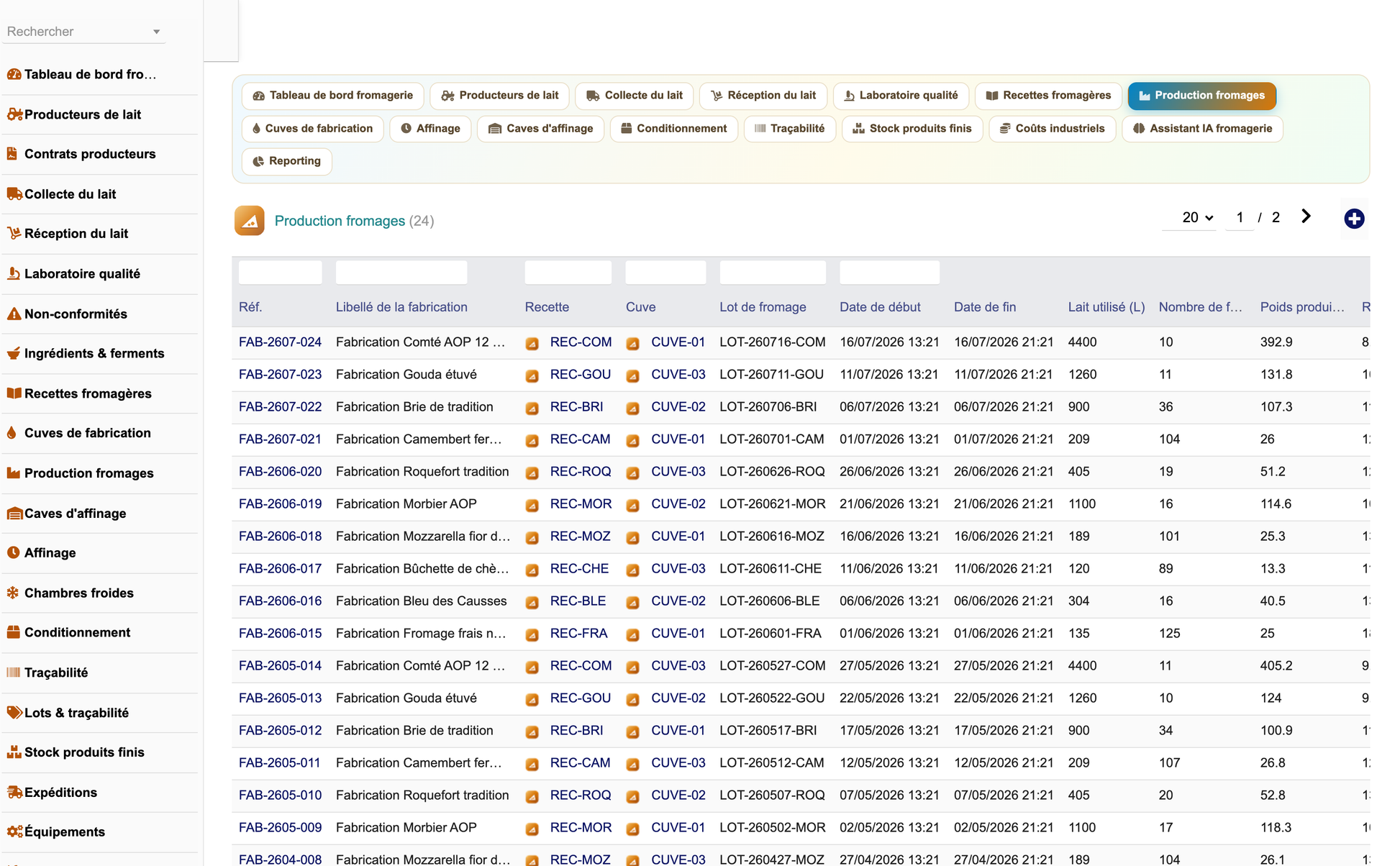Viewport: 1400px width, 866px height.
Task: Click the Caves d'affinage warehouse icon in sidebar
Action: (14, 514)
